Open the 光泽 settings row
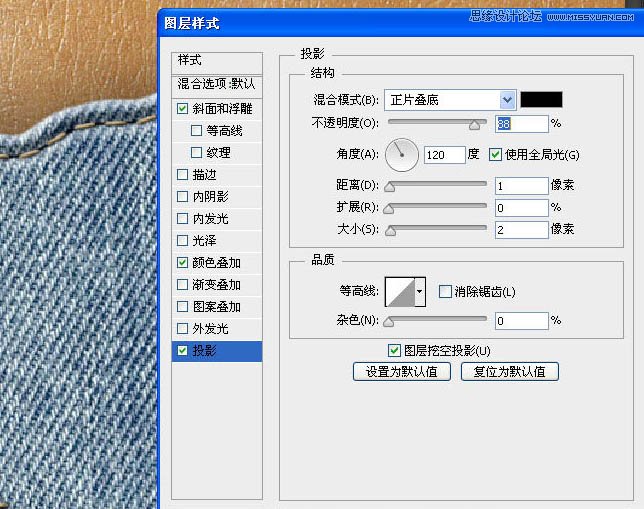Image resolution: width=644 pixels, height=509 pixels. 217,241
